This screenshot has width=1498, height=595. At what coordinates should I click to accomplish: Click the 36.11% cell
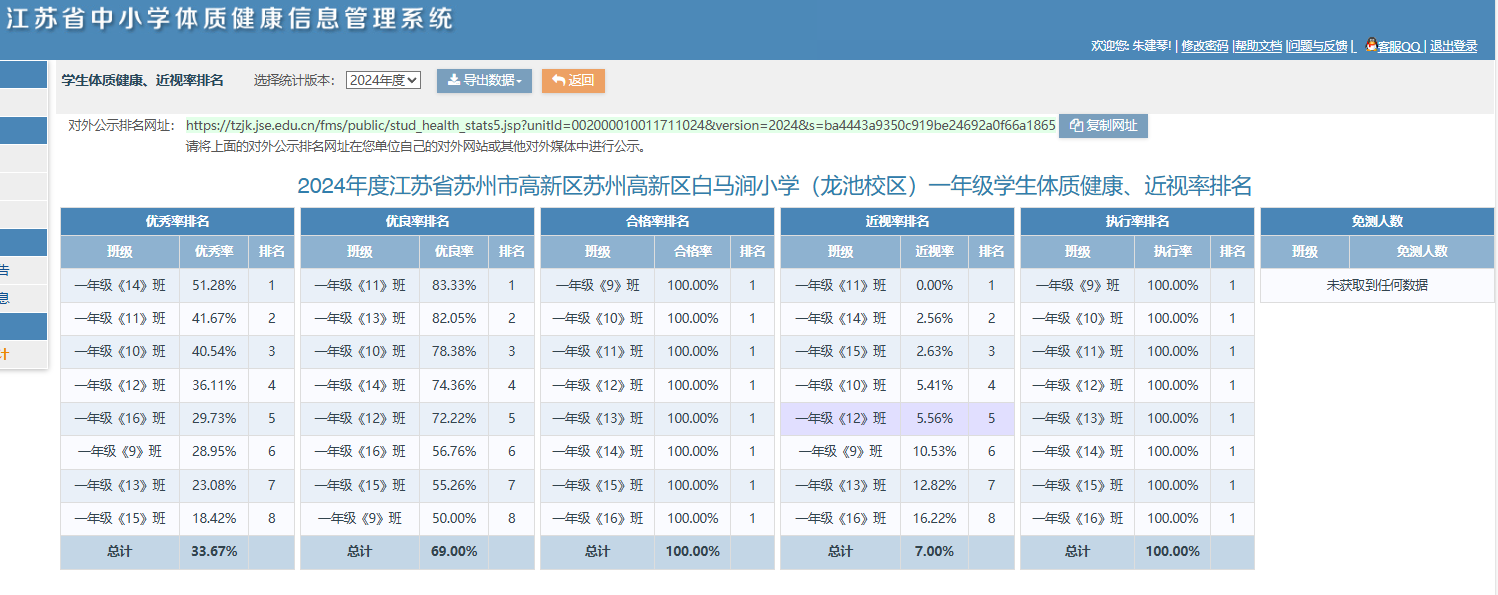[x=214, y=385]
